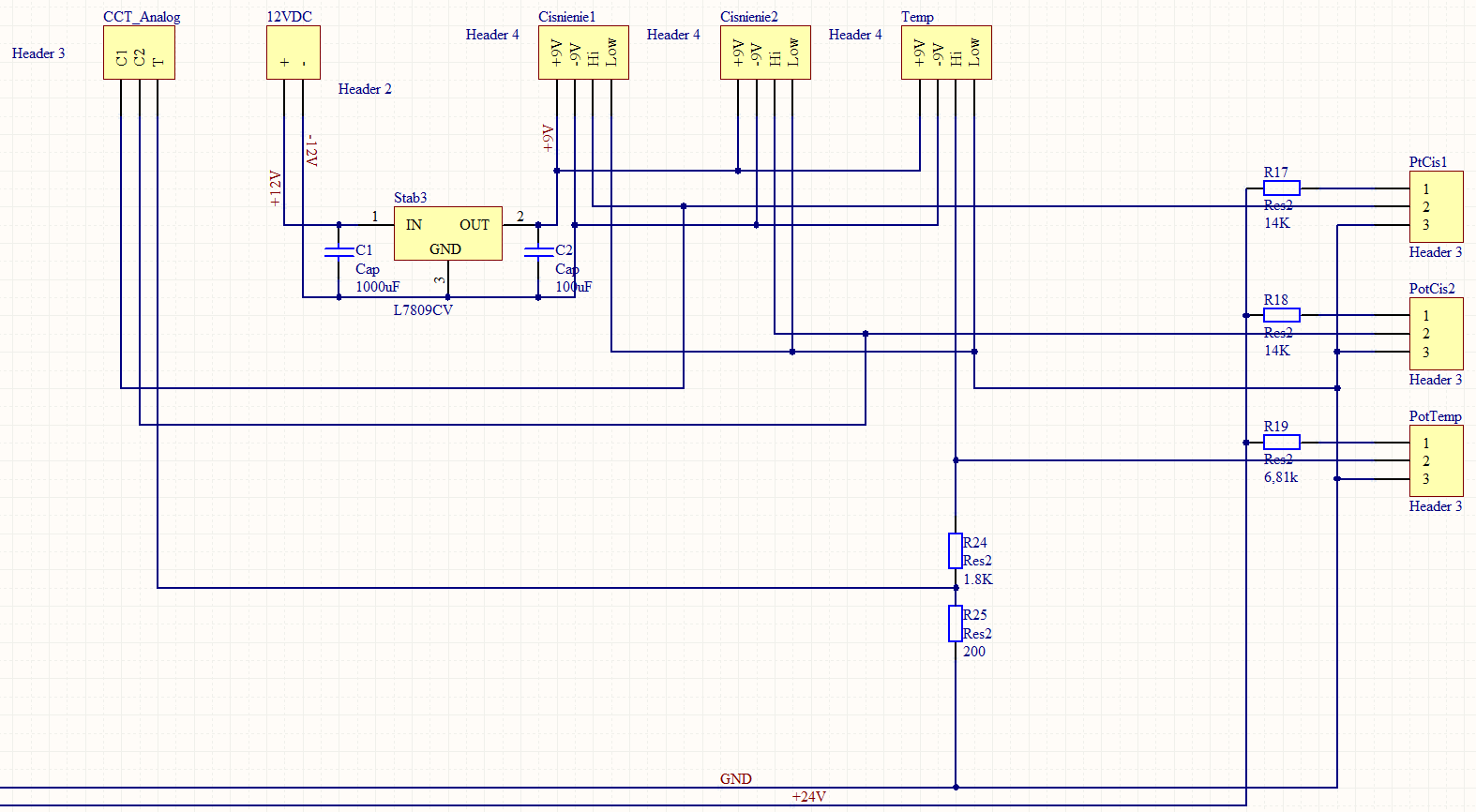The height and width of the screenshot is (812, 1476).
Task: Click the 14K value under R18
Action: [1277, 351]
